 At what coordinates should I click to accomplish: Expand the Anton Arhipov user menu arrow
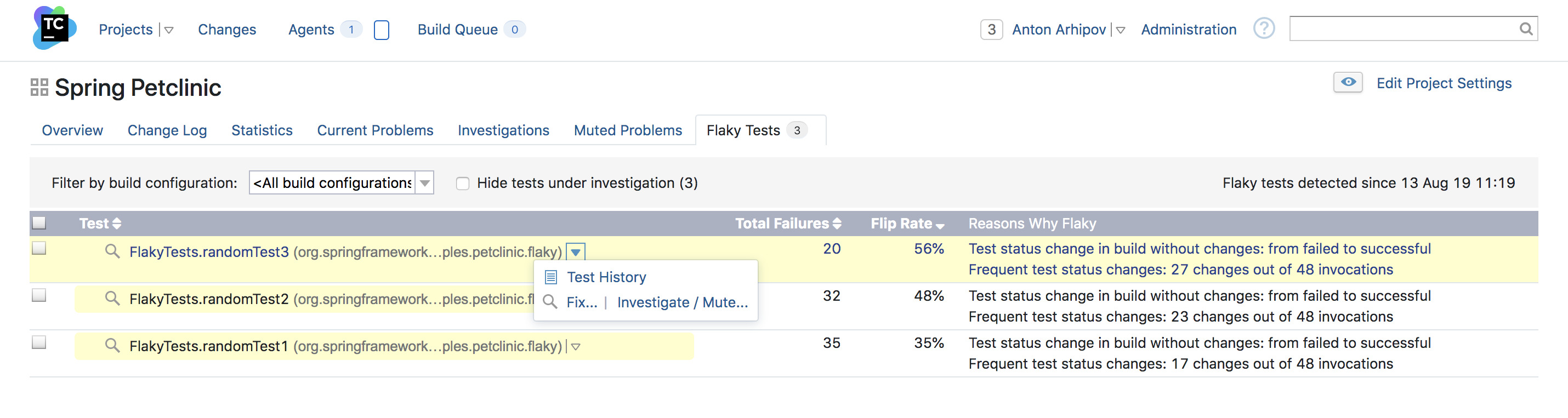point(1120,30)
